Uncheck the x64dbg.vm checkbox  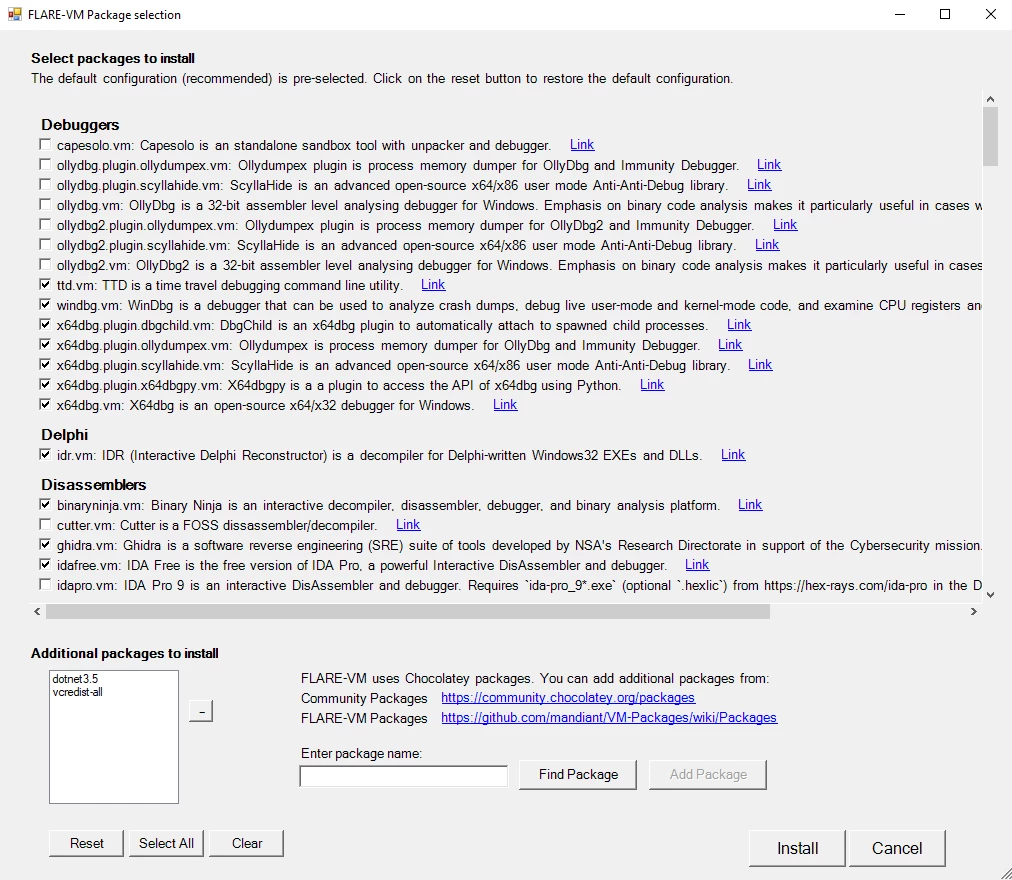point(45,405)
